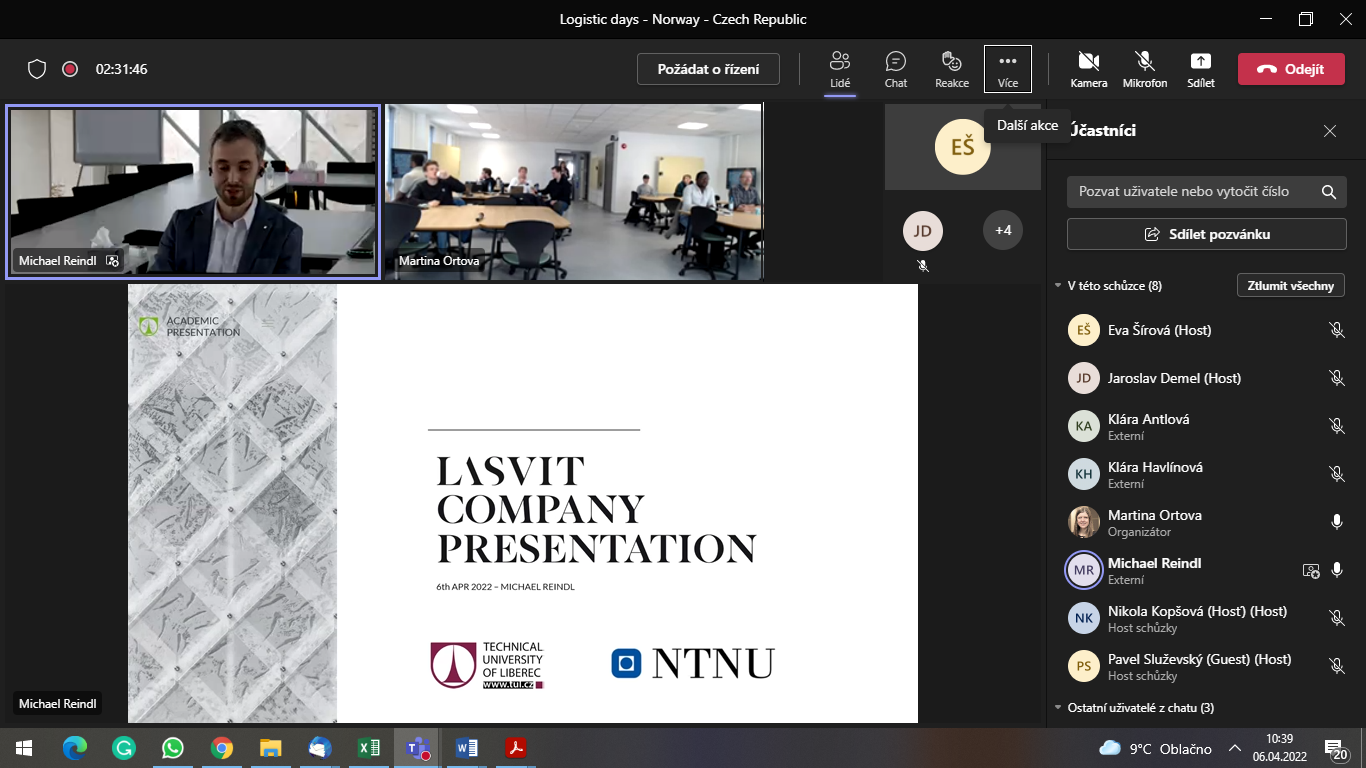The image size is (1366, 768).
Task: Open the Reakce reactions menu
Action: click(952, 69)
